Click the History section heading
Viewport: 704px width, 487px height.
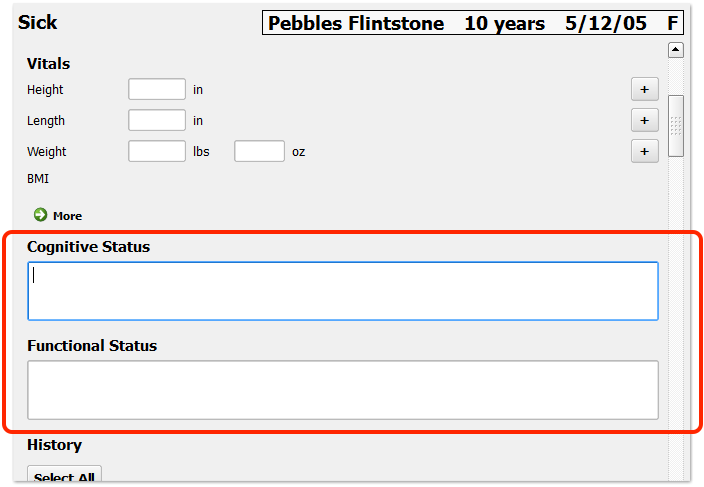[54, 445]
